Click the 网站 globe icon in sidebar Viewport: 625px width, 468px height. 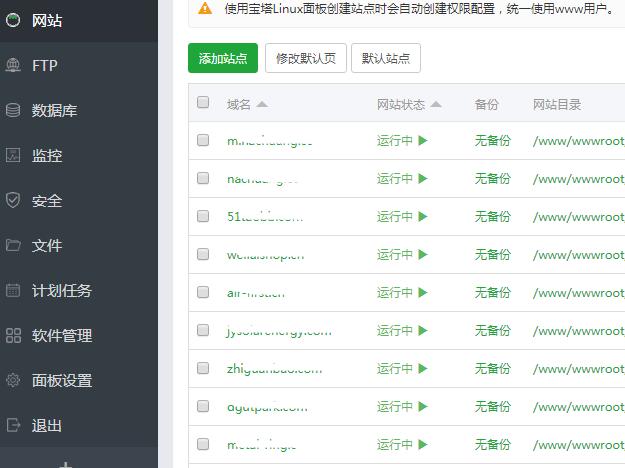tap(13, 20)
